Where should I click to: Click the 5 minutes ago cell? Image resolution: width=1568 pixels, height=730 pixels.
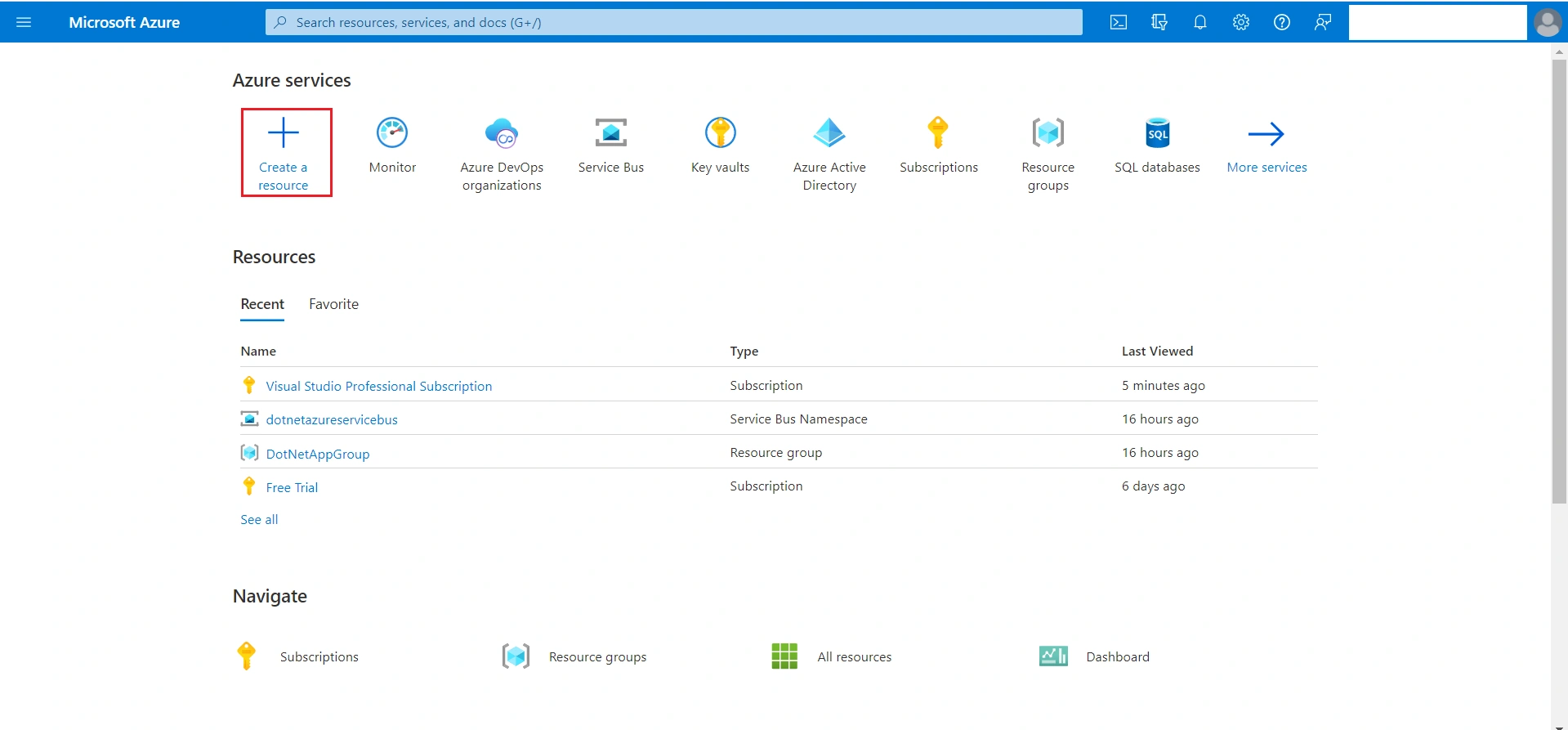pyautogui.click(x=1163, y=385)
